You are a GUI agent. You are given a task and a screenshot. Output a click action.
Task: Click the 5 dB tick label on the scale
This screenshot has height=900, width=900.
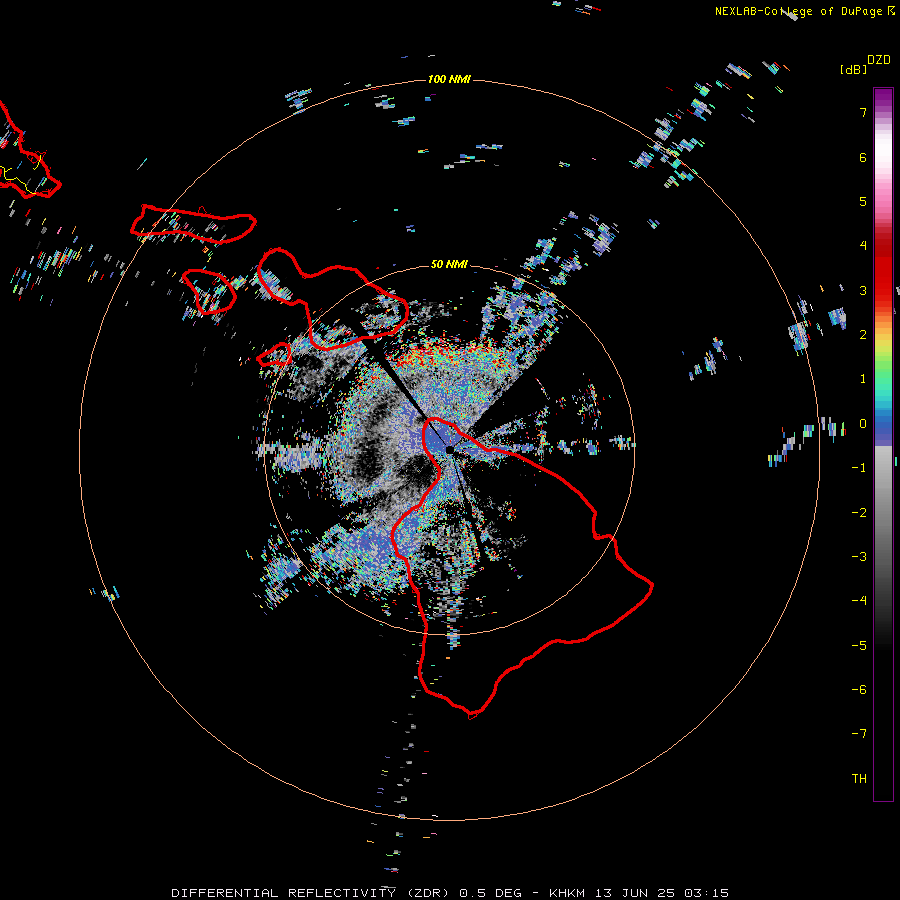863,201
